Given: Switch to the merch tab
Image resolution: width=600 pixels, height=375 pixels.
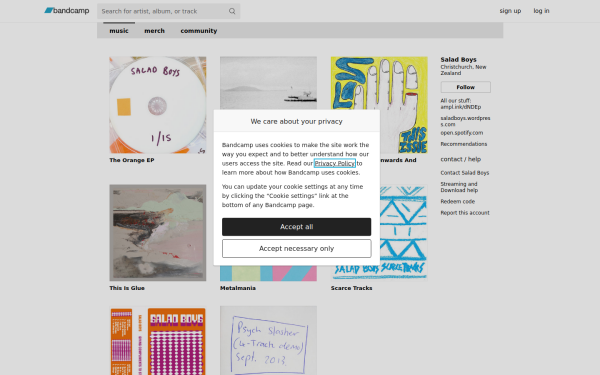Looking at the screenshot, I should [x=155, y=31].
